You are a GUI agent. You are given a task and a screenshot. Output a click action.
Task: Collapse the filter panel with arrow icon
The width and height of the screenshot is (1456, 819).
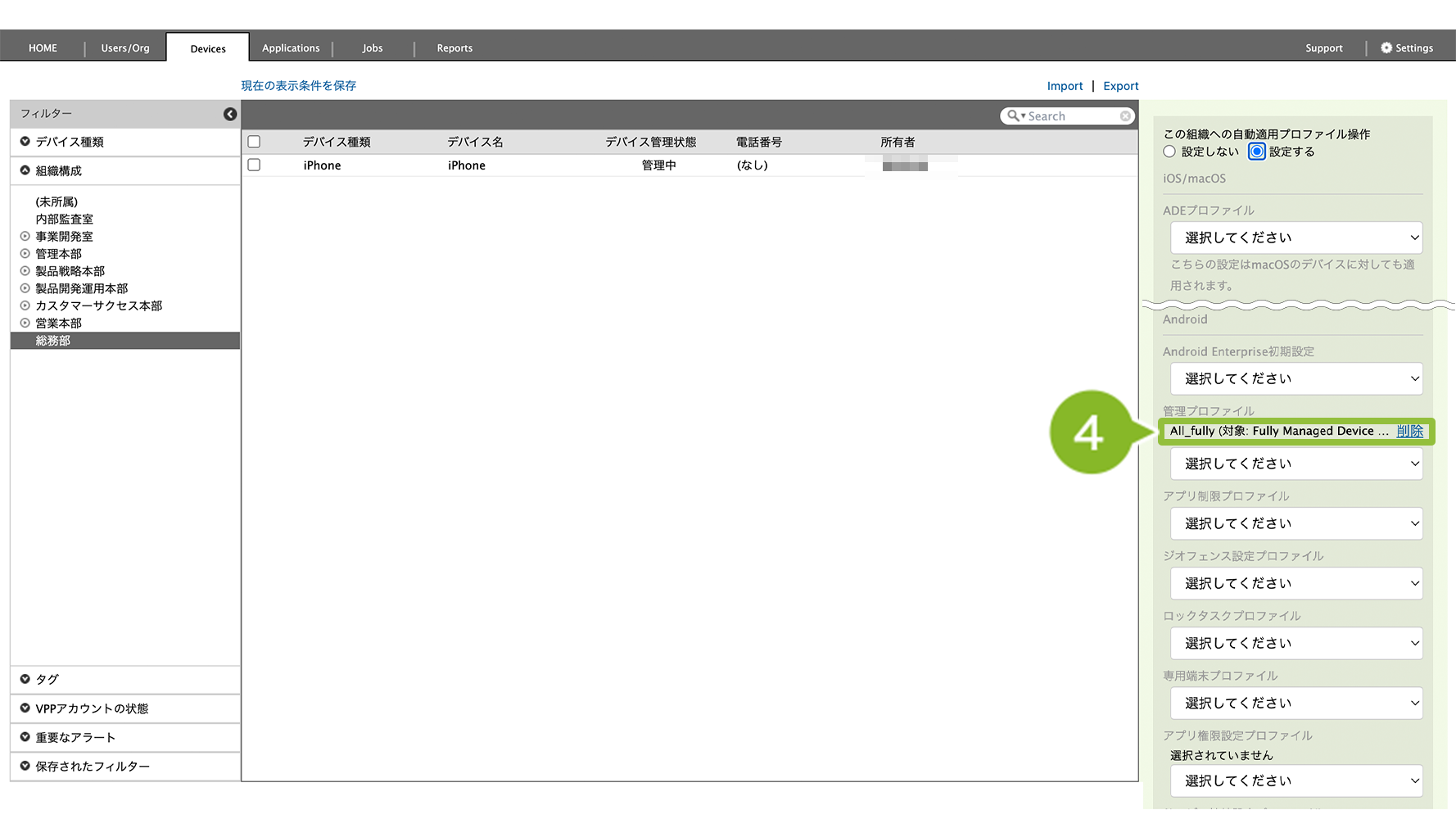(230, 114)
